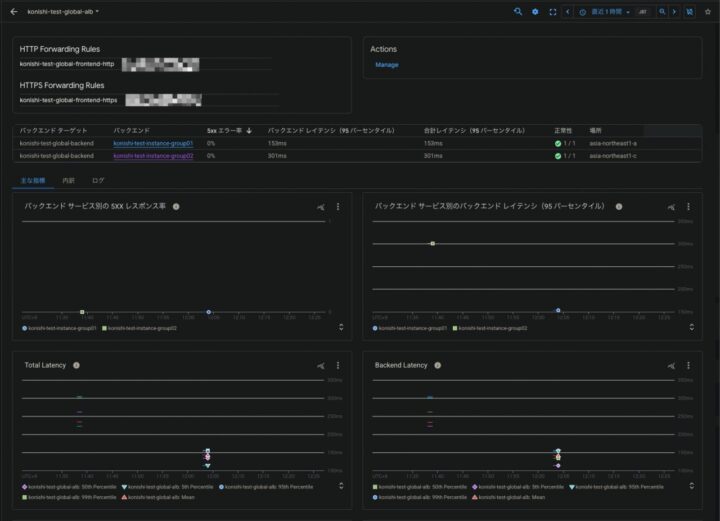Click the Manage link under Actions
720x521 pixels.
tap(386, 65)
